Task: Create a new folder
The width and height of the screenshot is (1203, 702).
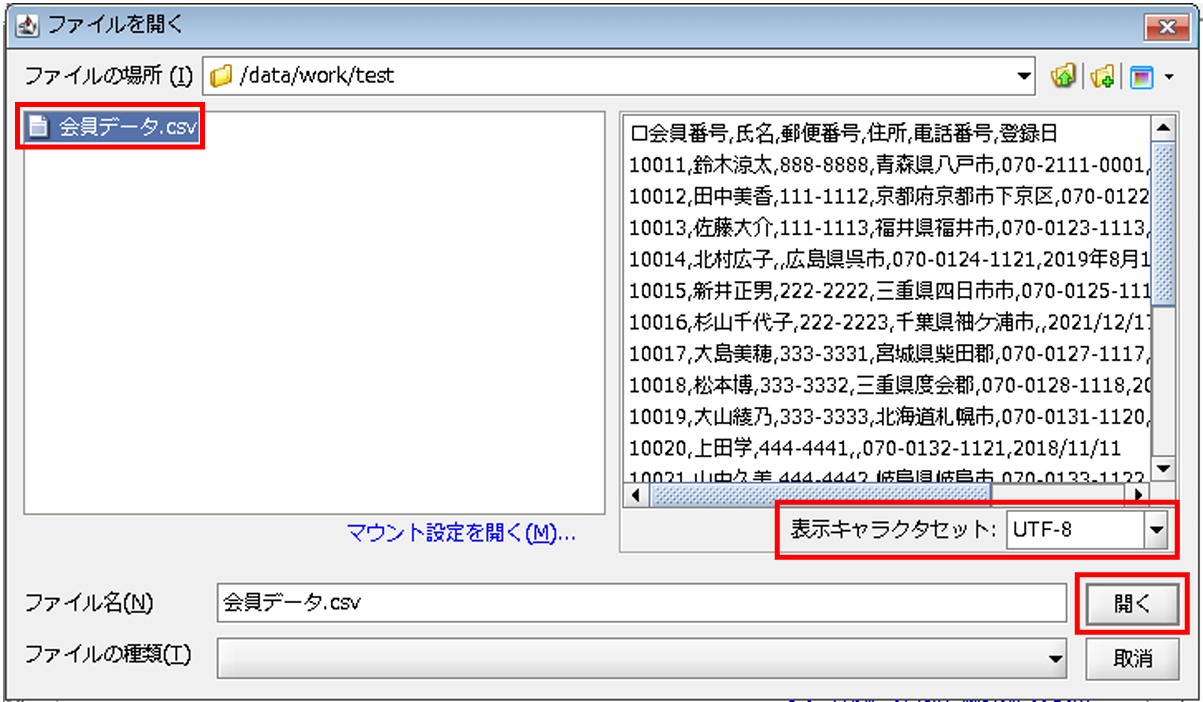Action: [x=1103, y=75]
